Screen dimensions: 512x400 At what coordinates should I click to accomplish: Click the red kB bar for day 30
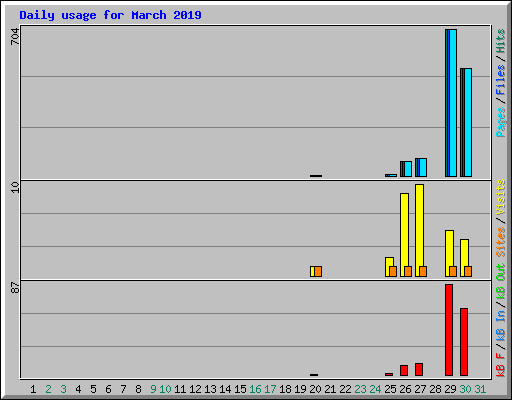tap(464, 342)
